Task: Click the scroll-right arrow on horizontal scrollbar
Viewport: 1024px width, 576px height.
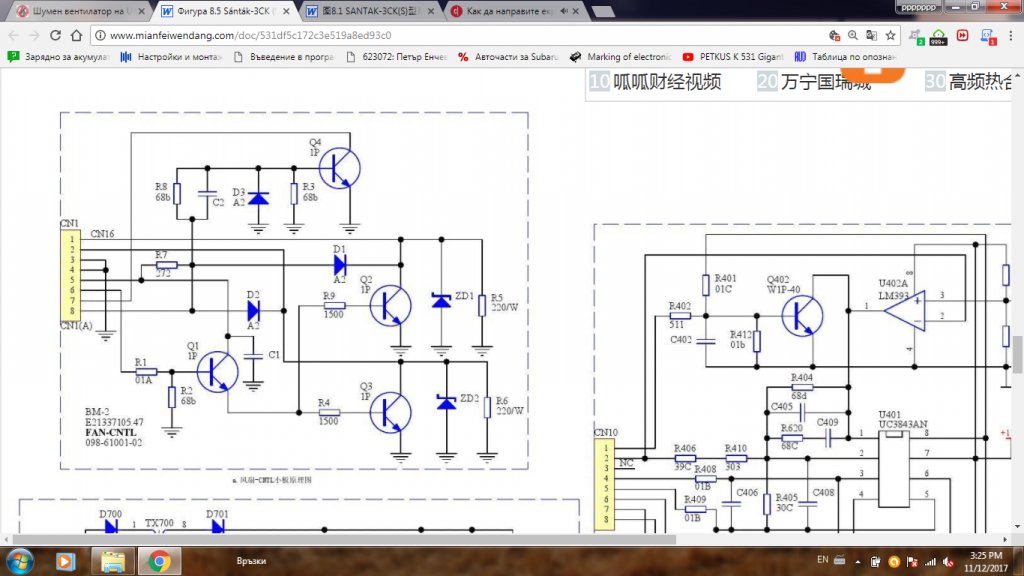Action: click(1005, 539)
